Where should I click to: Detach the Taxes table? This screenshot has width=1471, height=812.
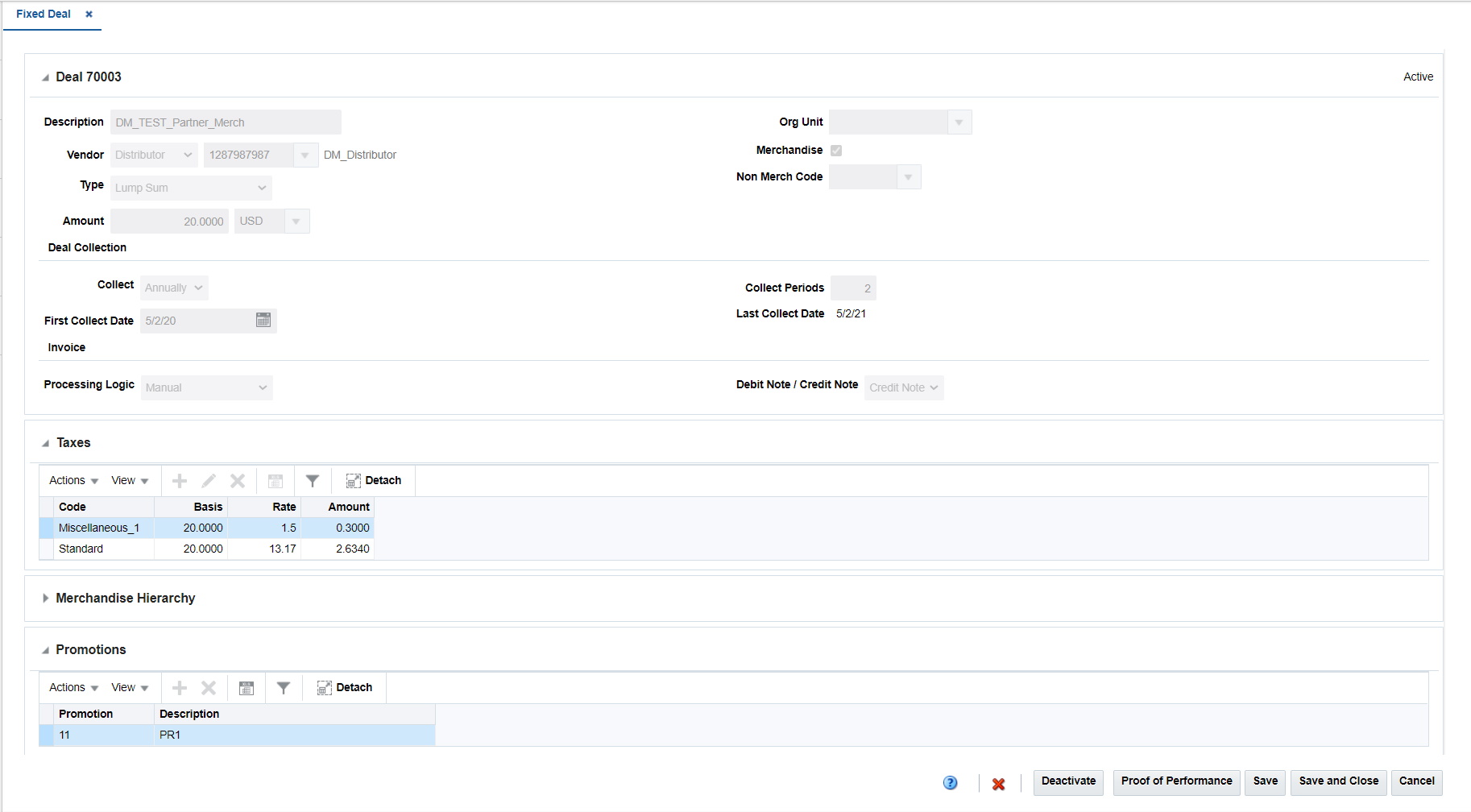pos(373,480)
